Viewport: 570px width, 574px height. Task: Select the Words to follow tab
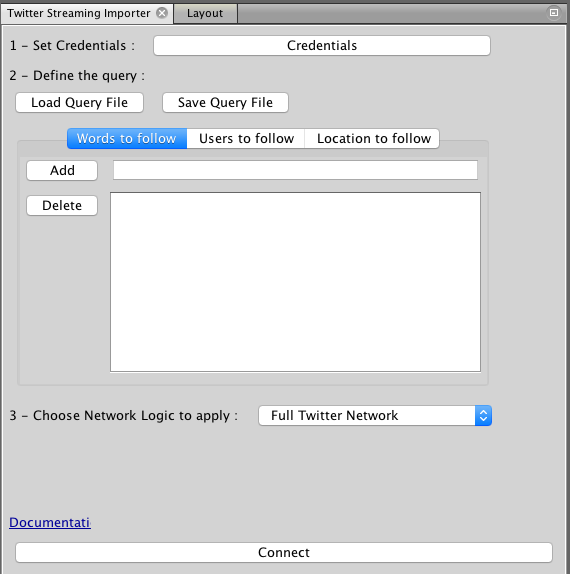click(x=127, y=138)
